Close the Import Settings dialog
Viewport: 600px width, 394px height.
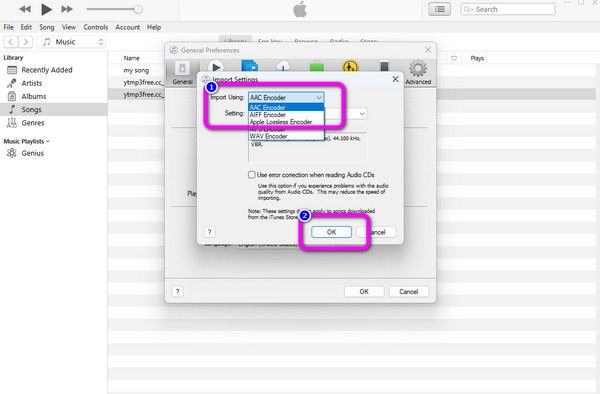(x=395, y=79)
